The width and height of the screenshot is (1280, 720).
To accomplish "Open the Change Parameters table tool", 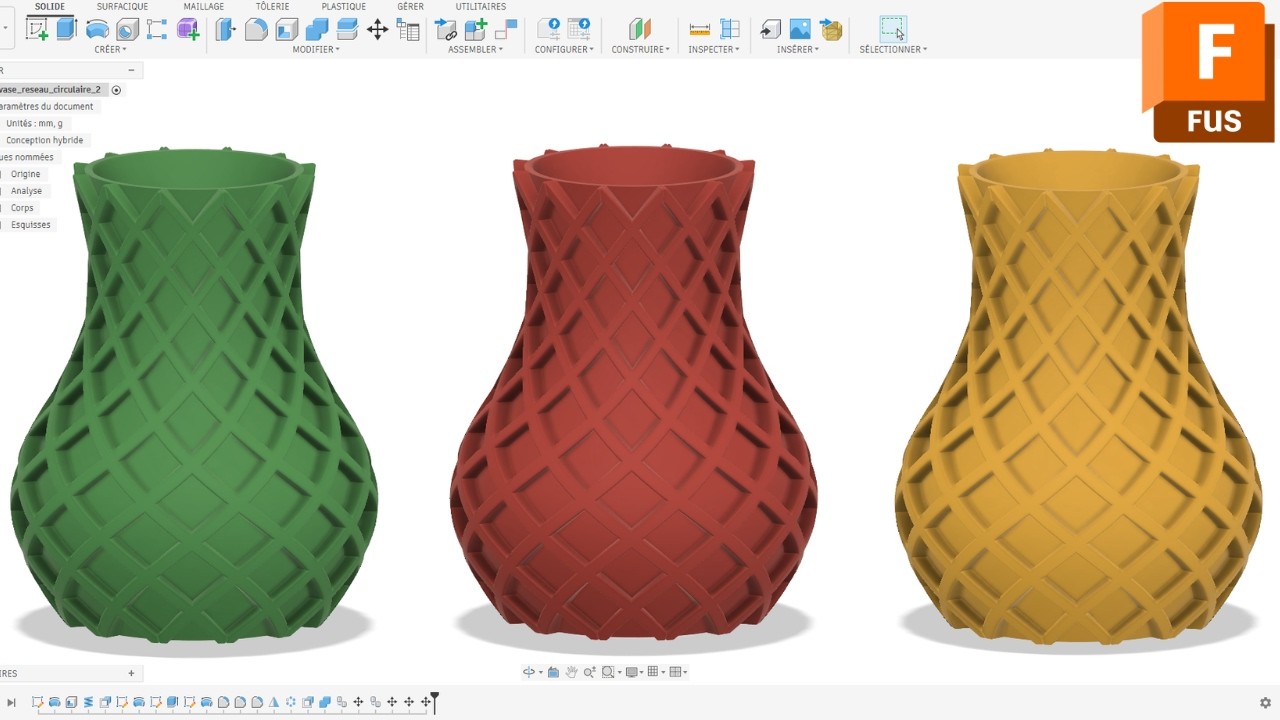I will point(408,29).
